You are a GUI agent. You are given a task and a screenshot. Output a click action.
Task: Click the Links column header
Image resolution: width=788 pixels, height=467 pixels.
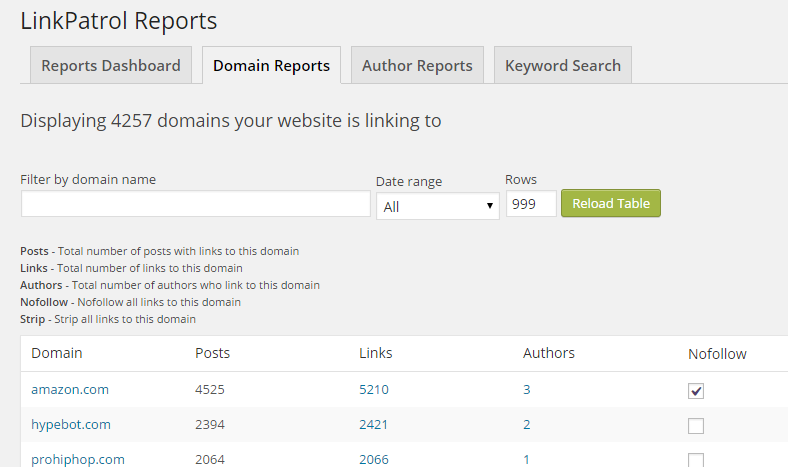tap(375, 353)
